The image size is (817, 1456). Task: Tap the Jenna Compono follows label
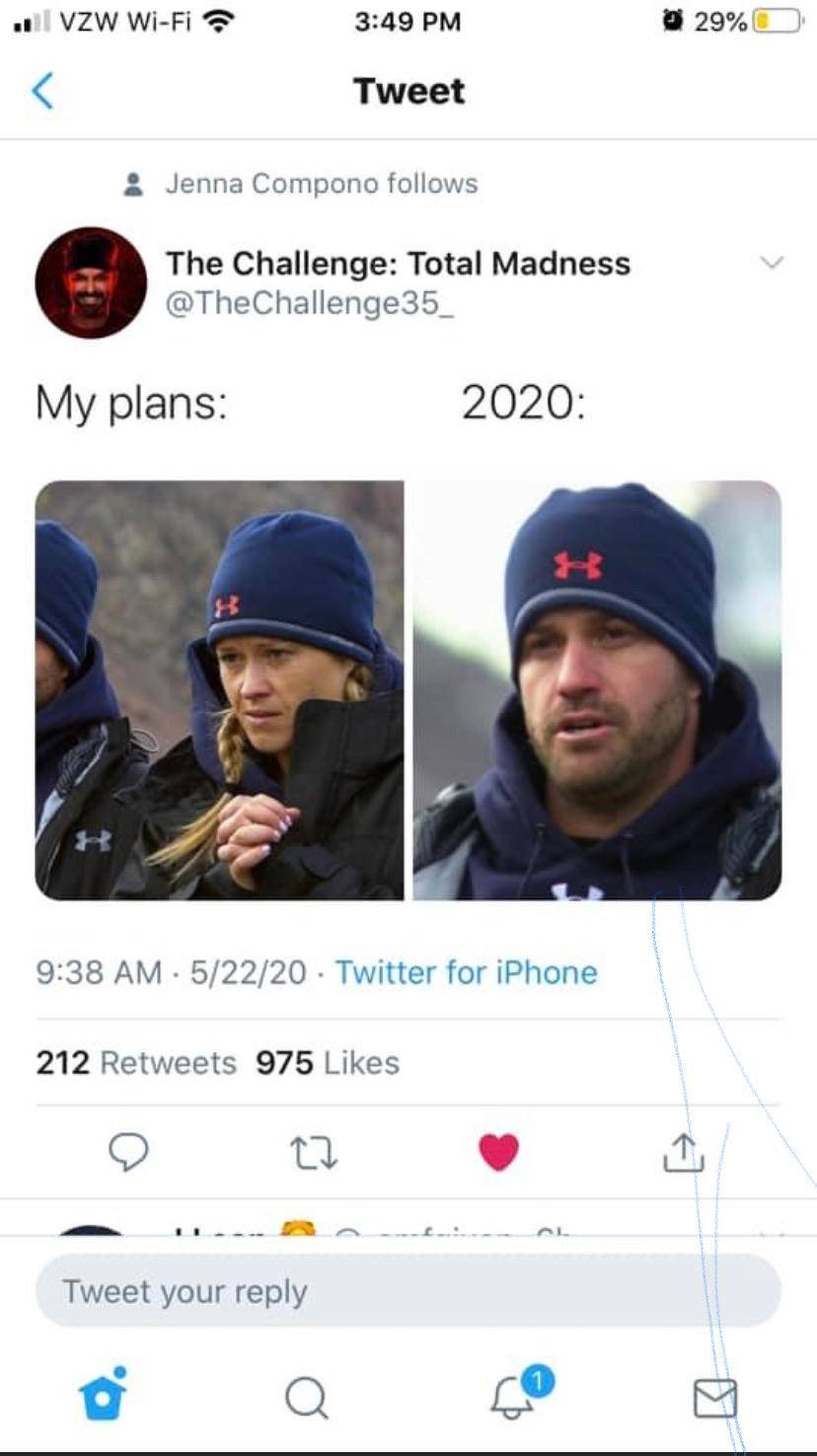tap(321, 183)
